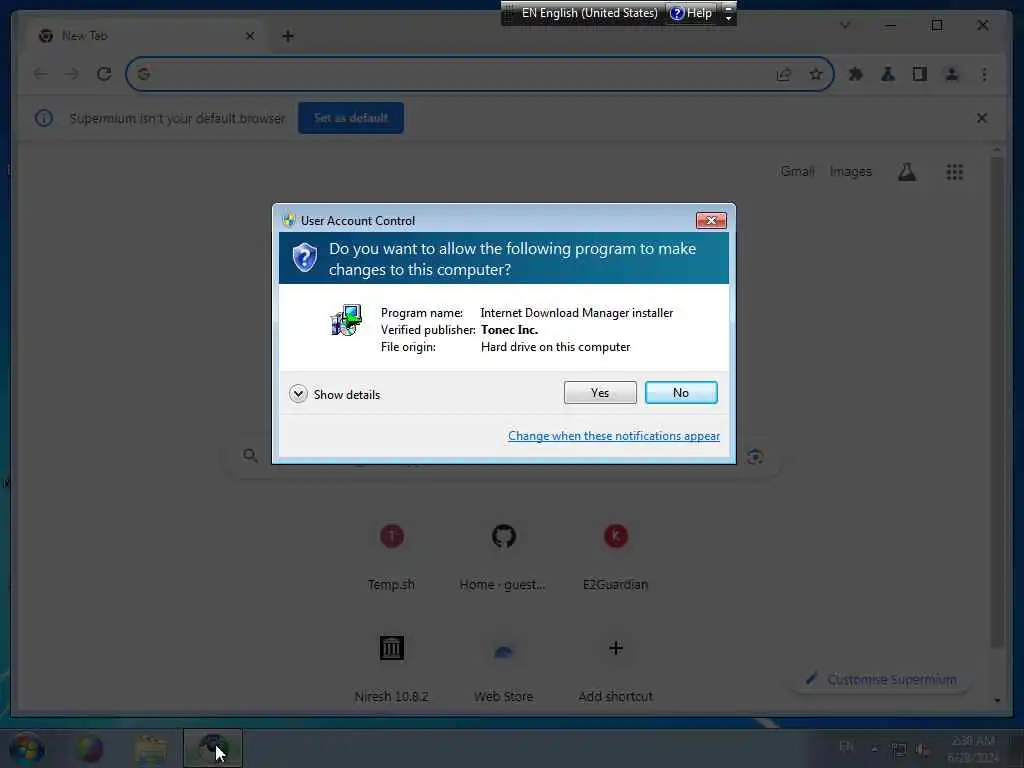Click EN language indicator in taskbar
1024x768 pixels.
[x=846, y=746]
